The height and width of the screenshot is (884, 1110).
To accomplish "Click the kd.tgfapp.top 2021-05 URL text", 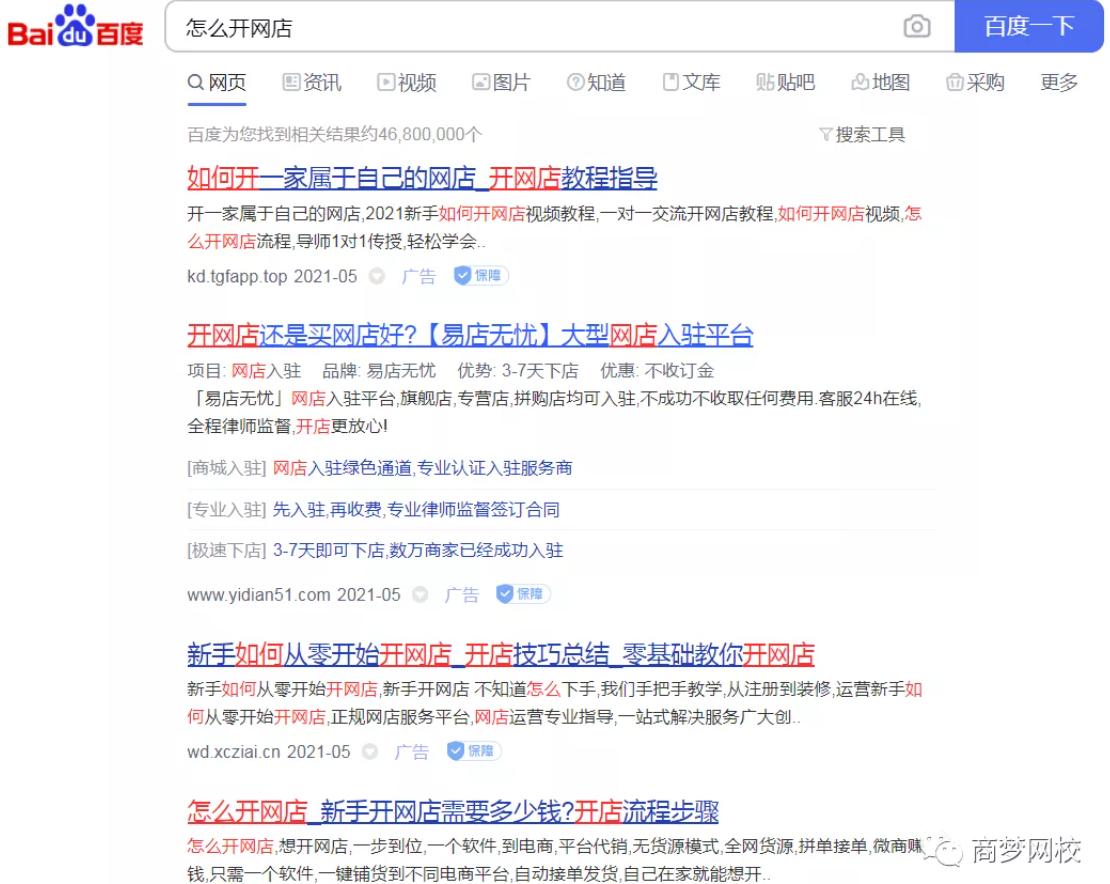I will [x=272, y=276].
